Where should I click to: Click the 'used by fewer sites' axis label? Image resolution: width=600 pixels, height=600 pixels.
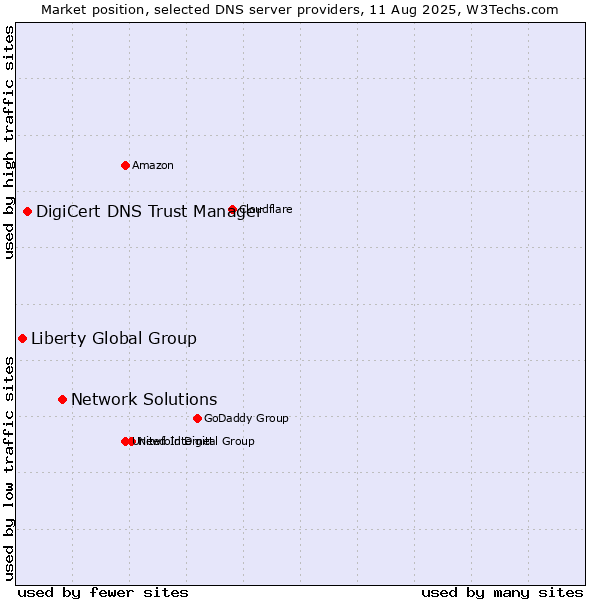(103, 593)
